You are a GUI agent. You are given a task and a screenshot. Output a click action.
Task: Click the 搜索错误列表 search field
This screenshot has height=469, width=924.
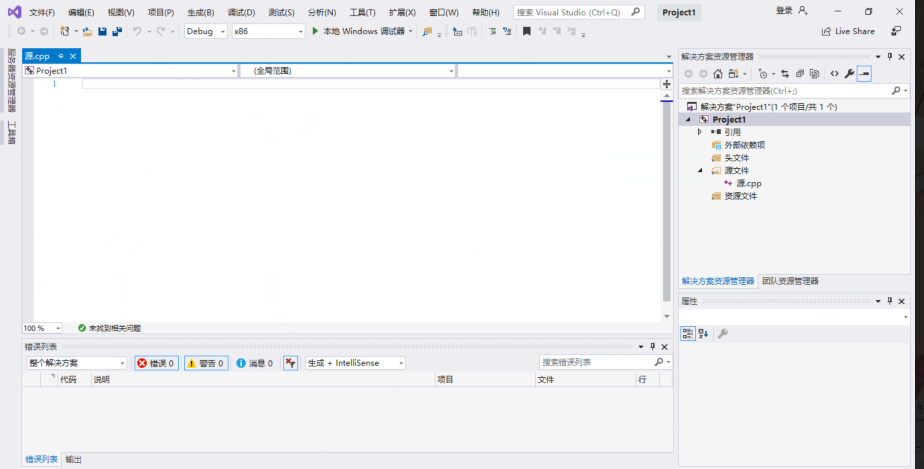pos(605,362)
